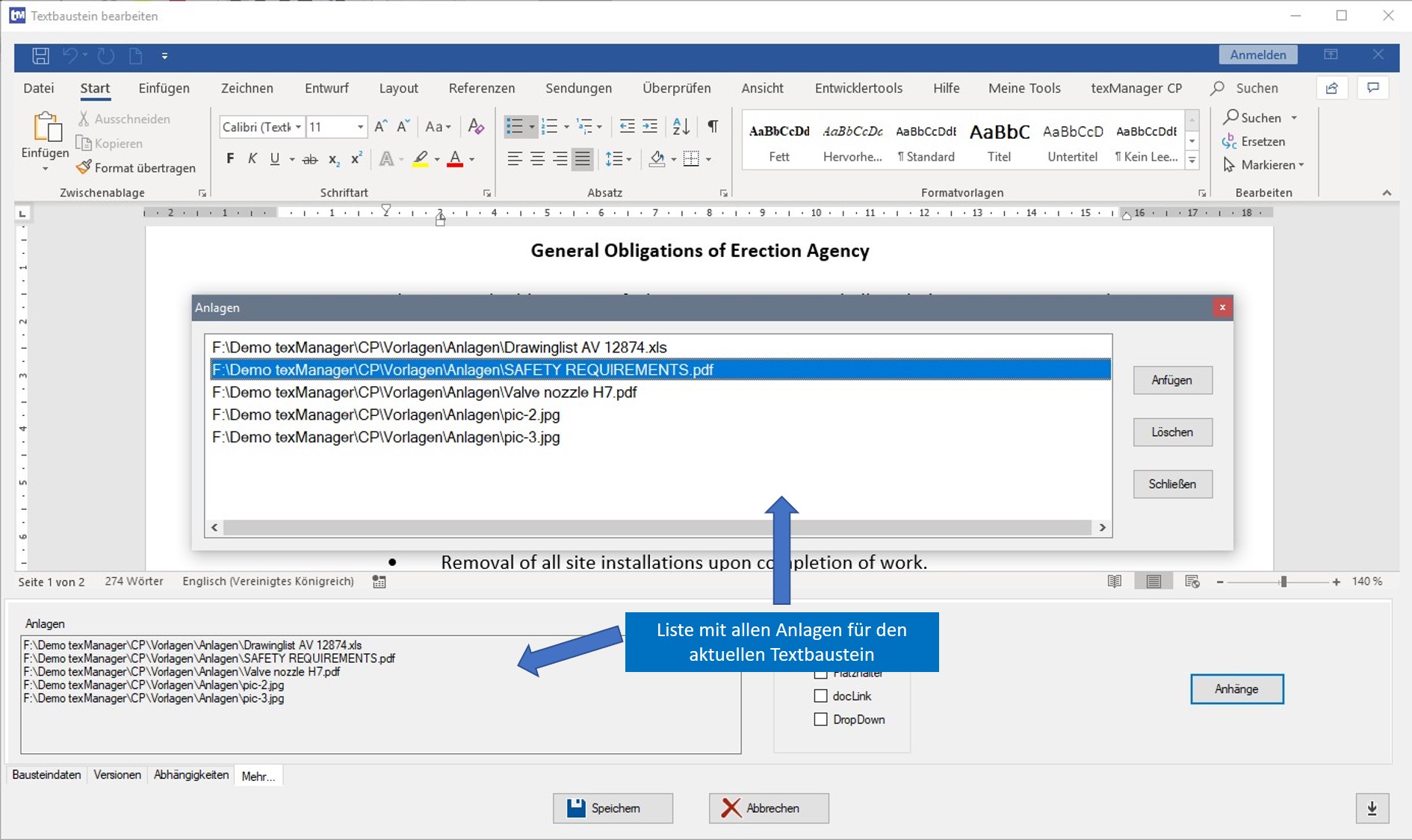Click the Löschen button
Viewport: 1412px width, 840px height.
click(1172, 432)
